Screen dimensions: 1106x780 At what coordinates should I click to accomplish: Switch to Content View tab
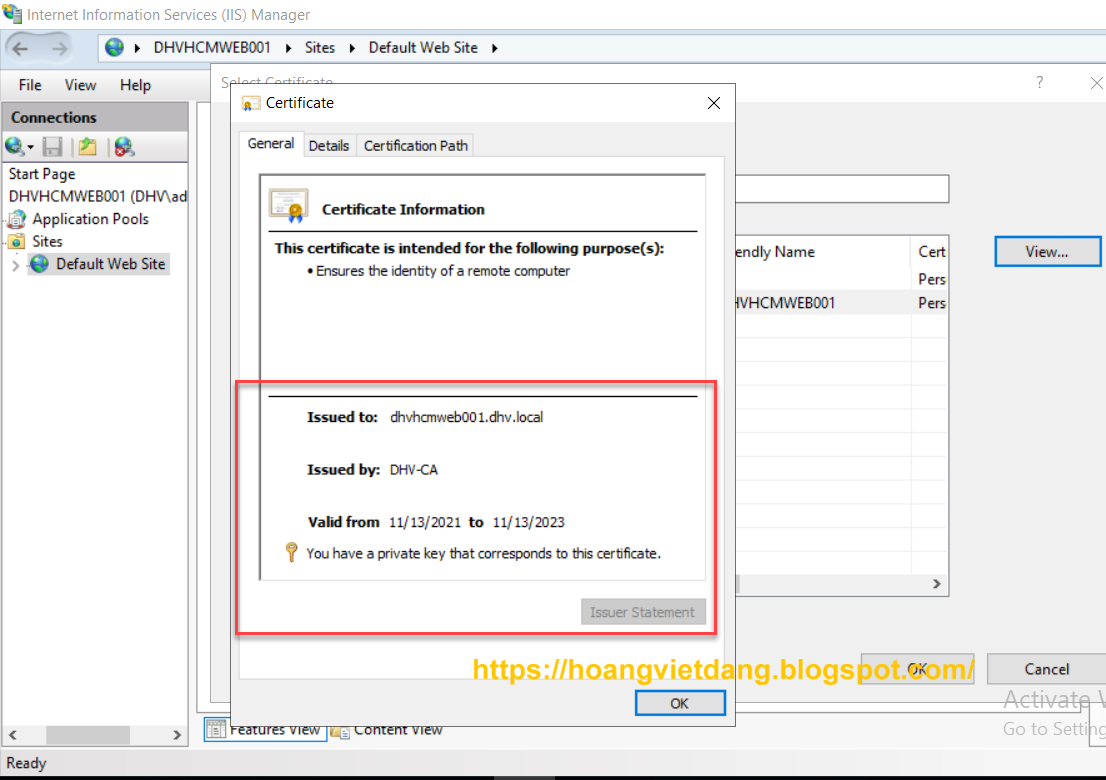(x=387, y=730)
